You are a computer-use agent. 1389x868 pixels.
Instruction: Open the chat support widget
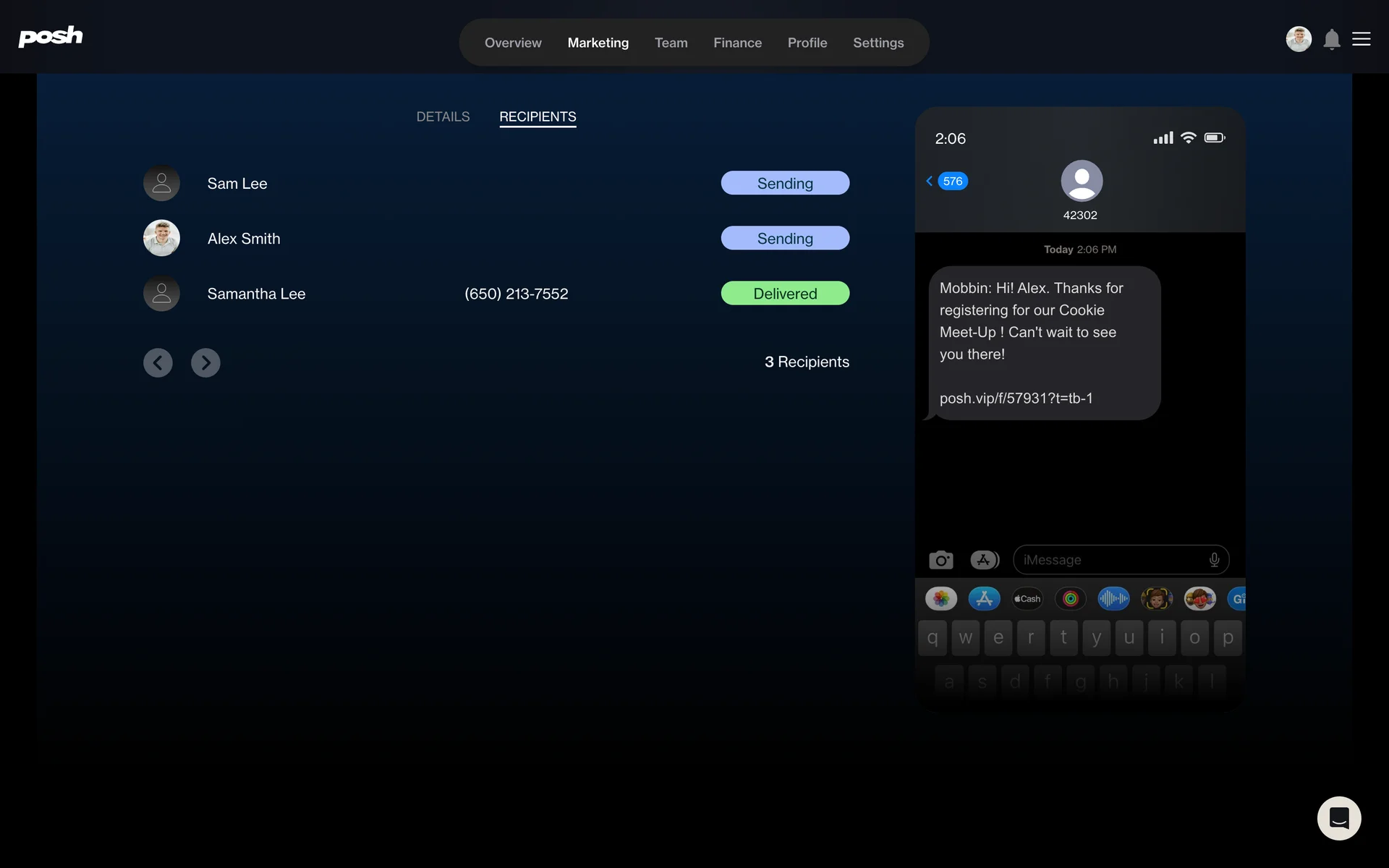(1338, 818)
